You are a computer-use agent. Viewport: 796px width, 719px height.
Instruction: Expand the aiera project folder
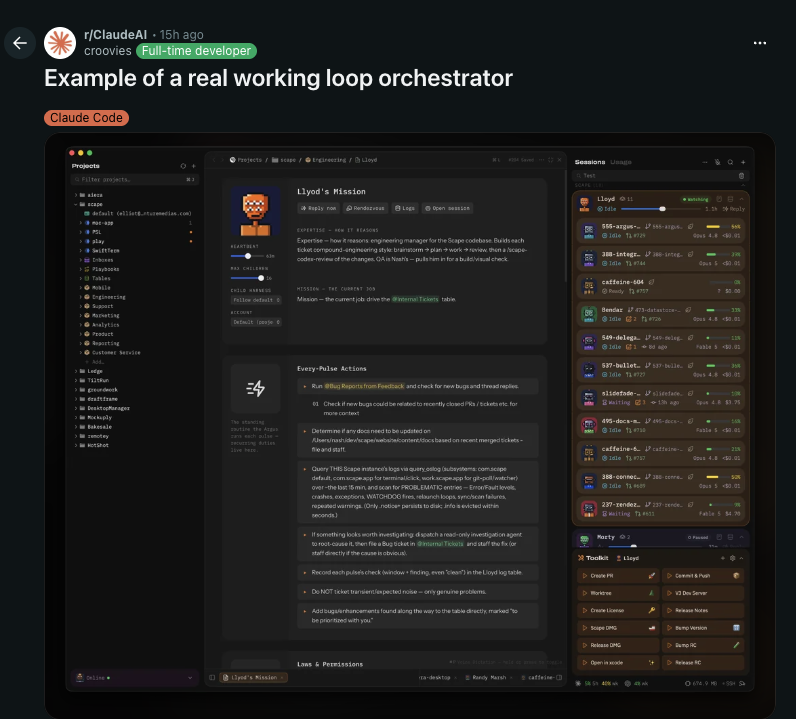point(76,195)
